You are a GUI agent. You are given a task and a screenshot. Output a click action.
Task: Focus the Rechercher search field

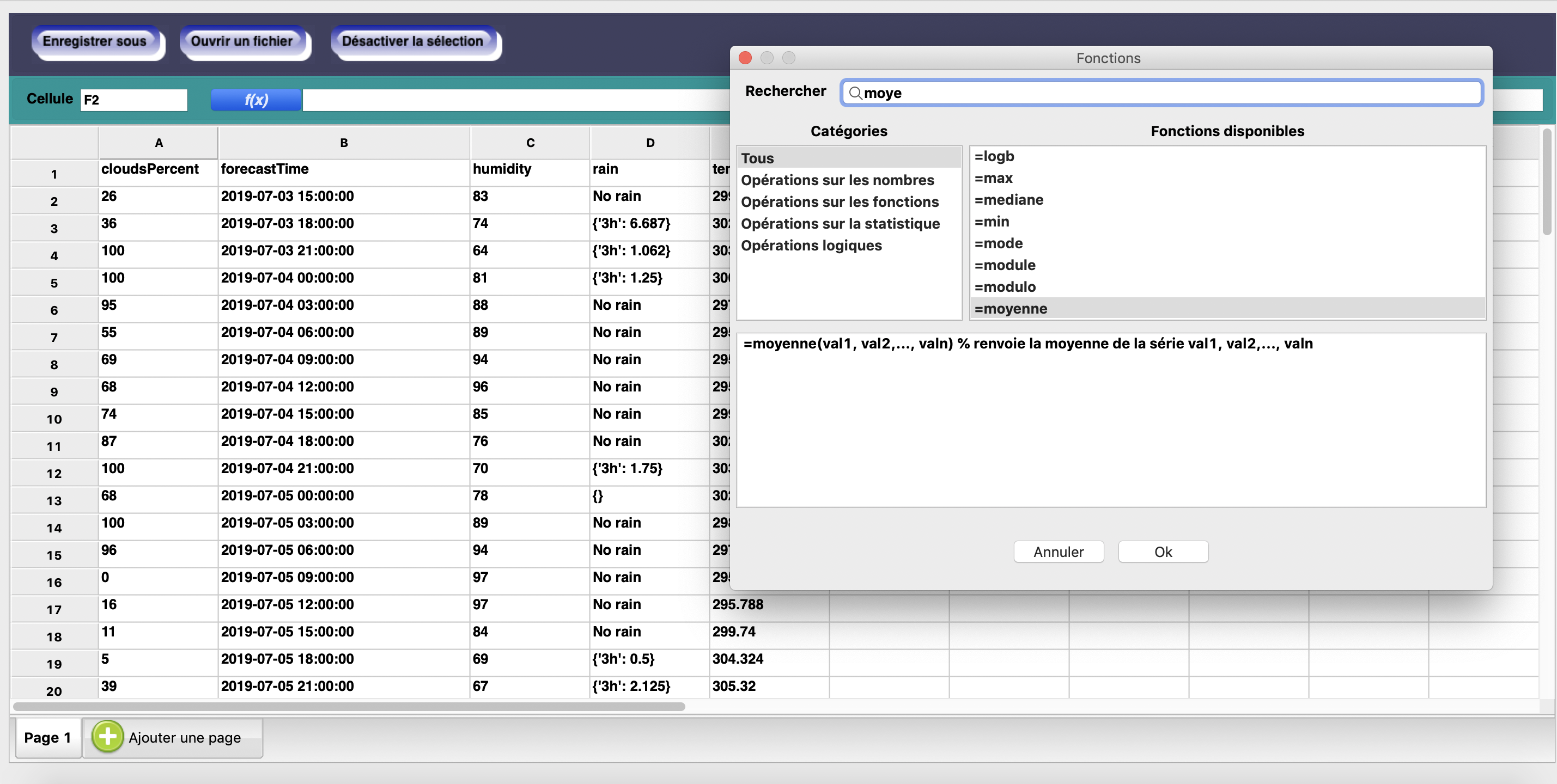tap(1161, 93)
